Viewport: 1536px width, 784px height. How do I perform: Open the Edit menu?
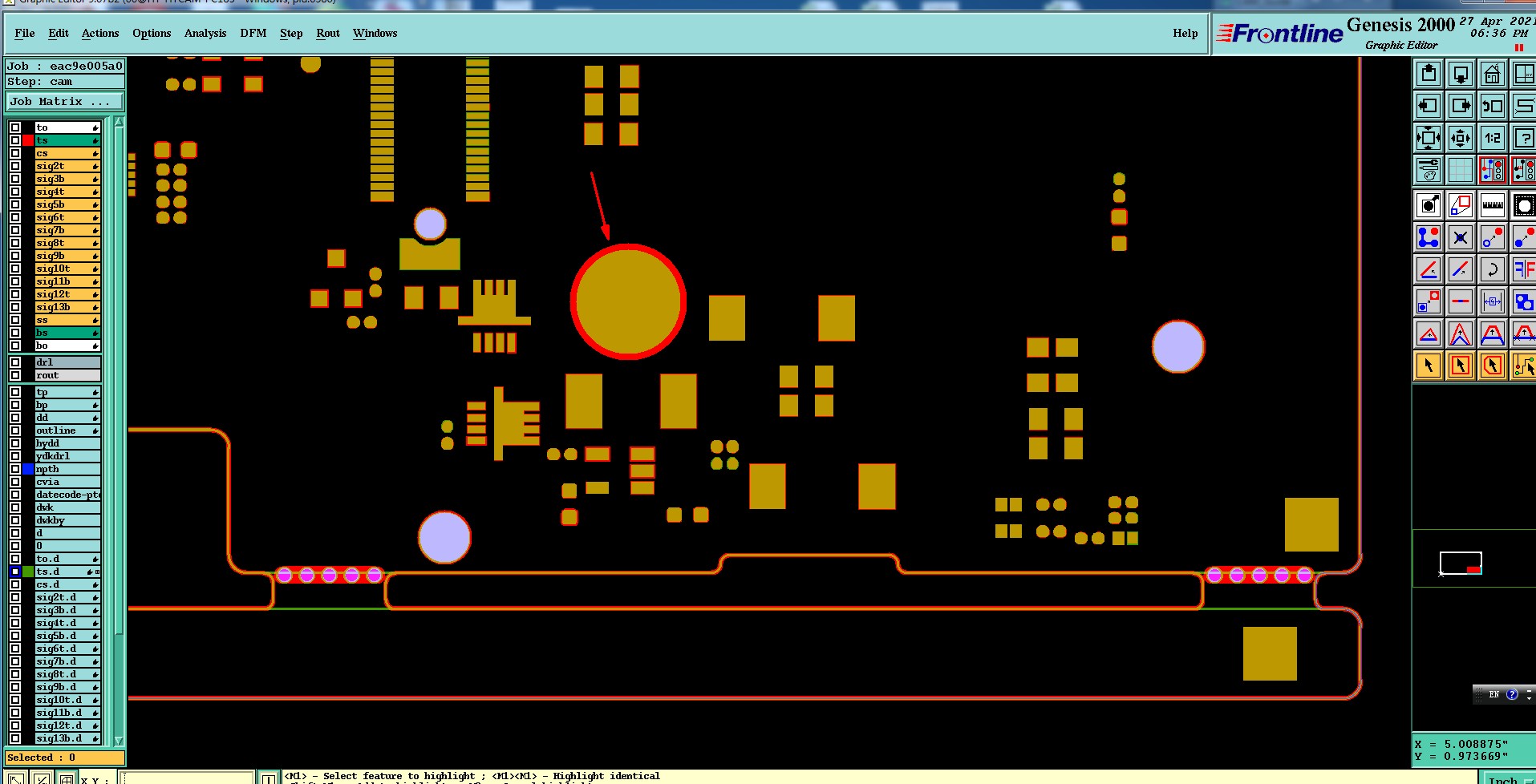tap(59, 33)
